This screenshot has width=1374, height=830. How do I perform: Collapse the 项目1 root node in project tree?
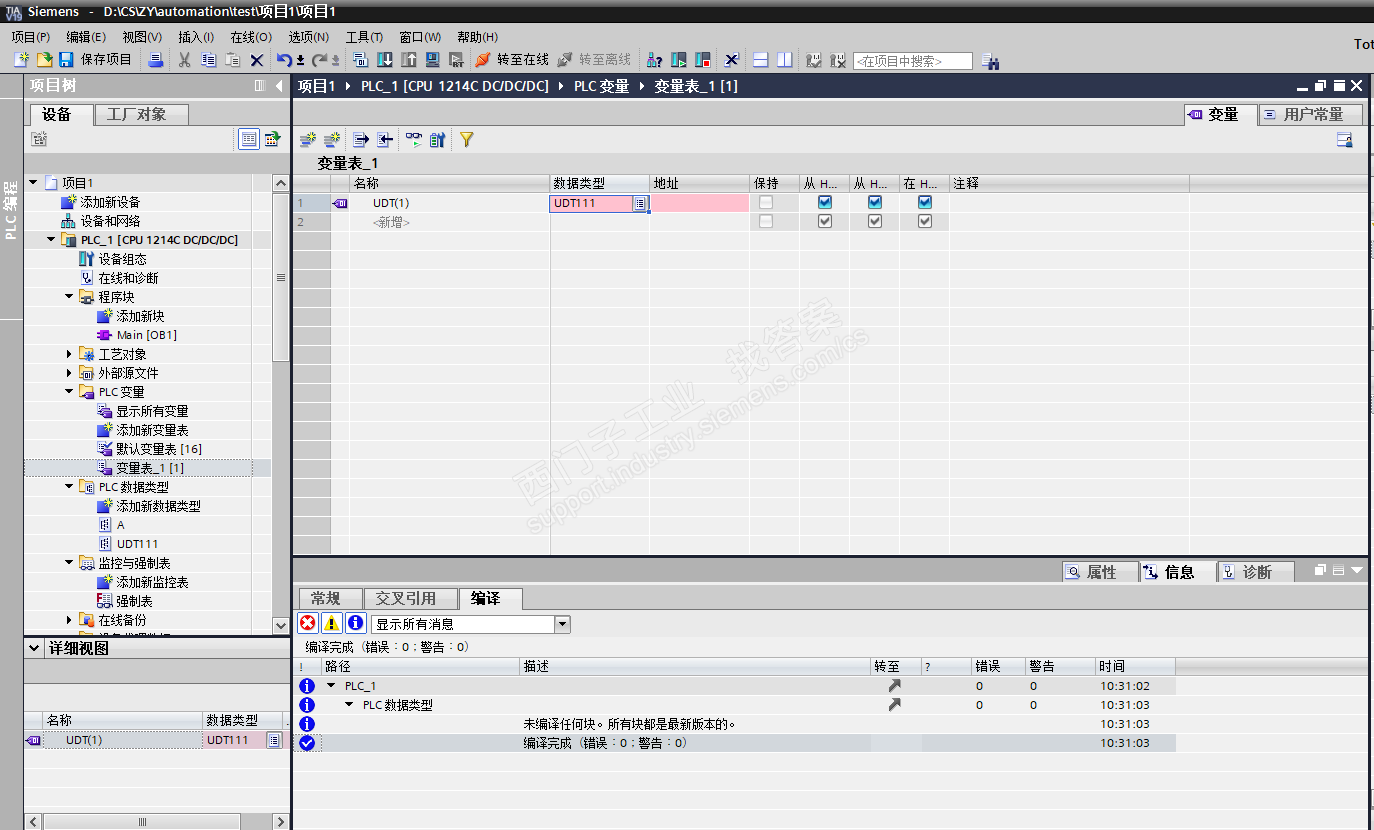(x=33, y=183)
